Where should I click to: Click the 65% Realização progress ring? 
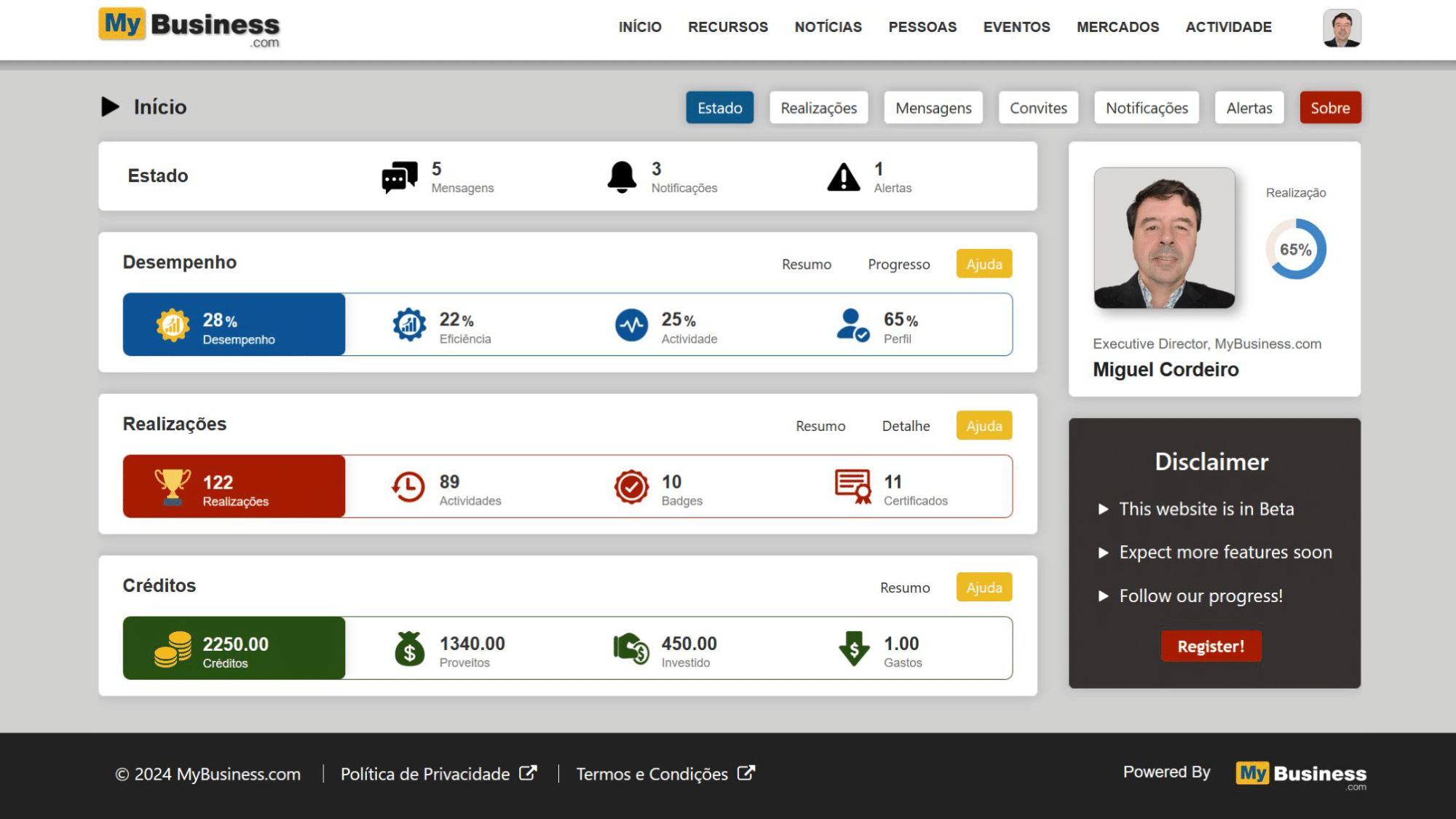click(x=1296, y=250)
